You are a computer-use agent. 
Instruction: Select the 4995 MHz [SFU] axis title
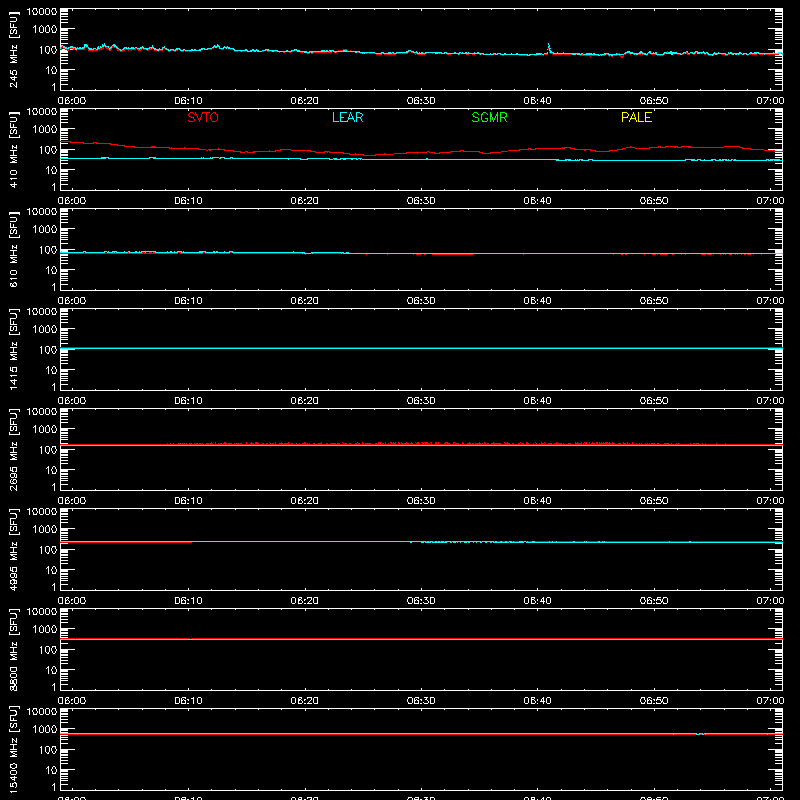[13, 549]
